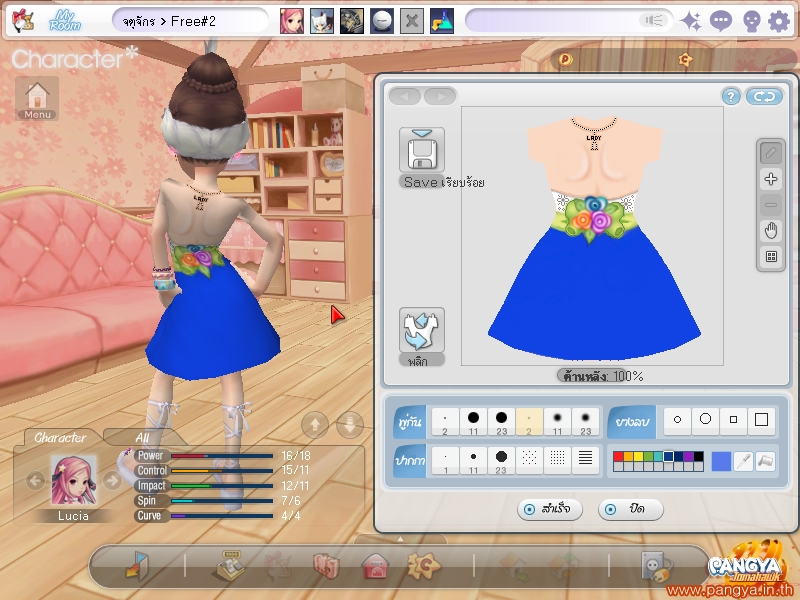Image resolution: width=800 pixels, height=600 pixels.
Task: Toggle the grid view tool
Action: (770, 257)
